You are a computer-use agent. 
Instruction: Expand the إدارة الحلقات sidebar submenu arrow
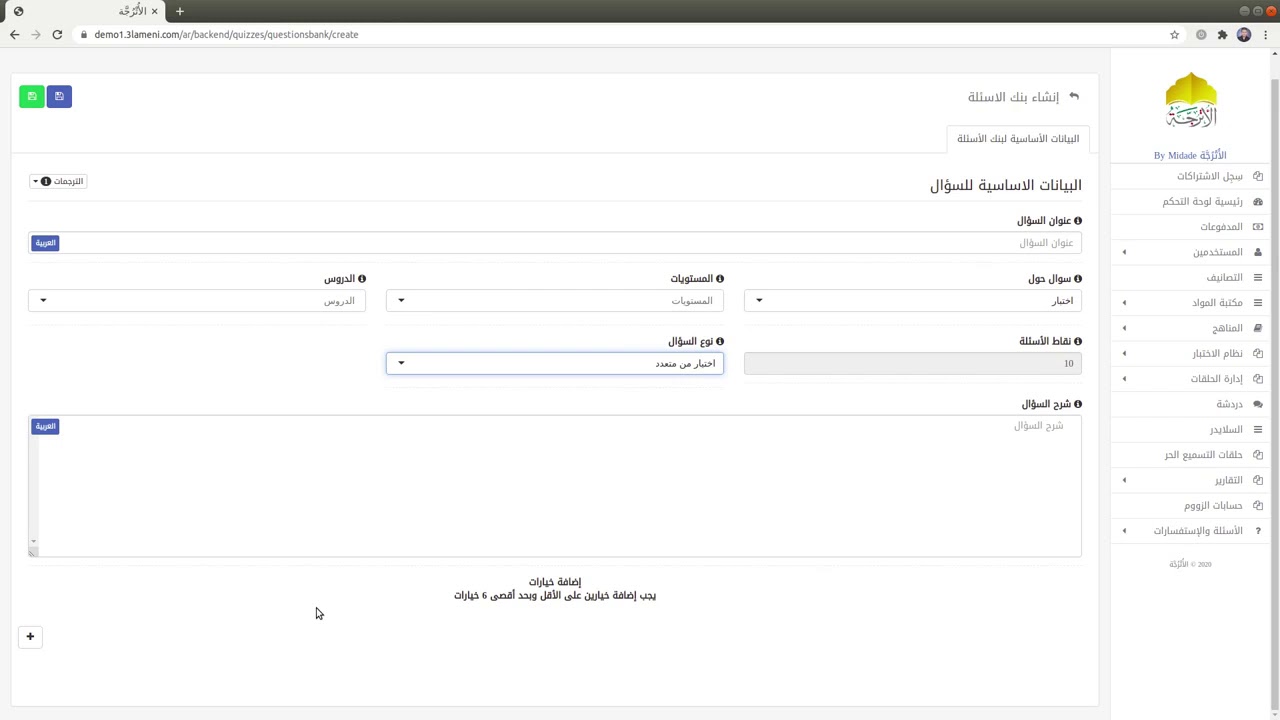(1124, 379)
